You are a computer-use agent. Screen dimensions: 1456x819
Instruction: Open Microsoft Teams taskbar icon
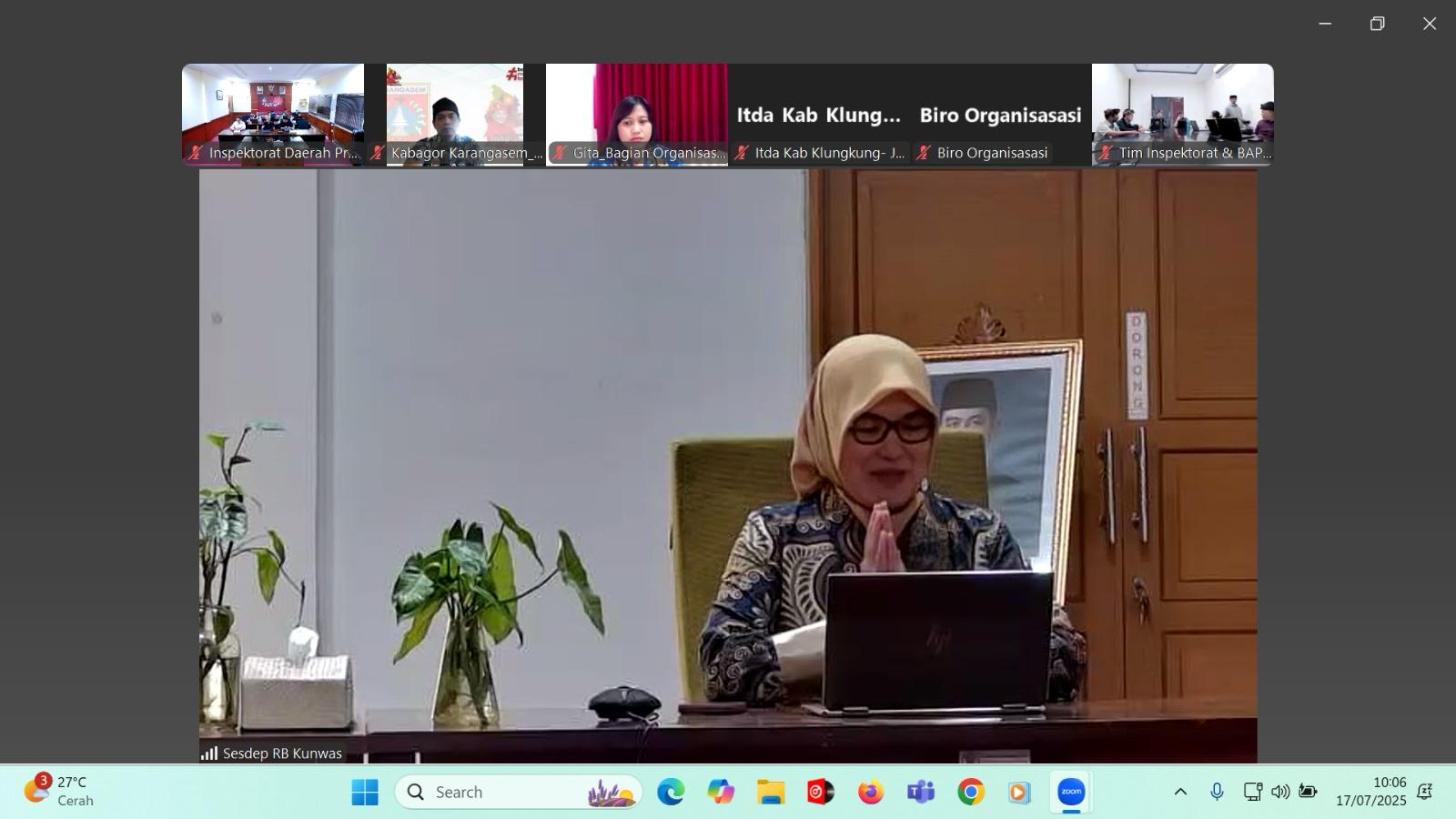(921, 793)
